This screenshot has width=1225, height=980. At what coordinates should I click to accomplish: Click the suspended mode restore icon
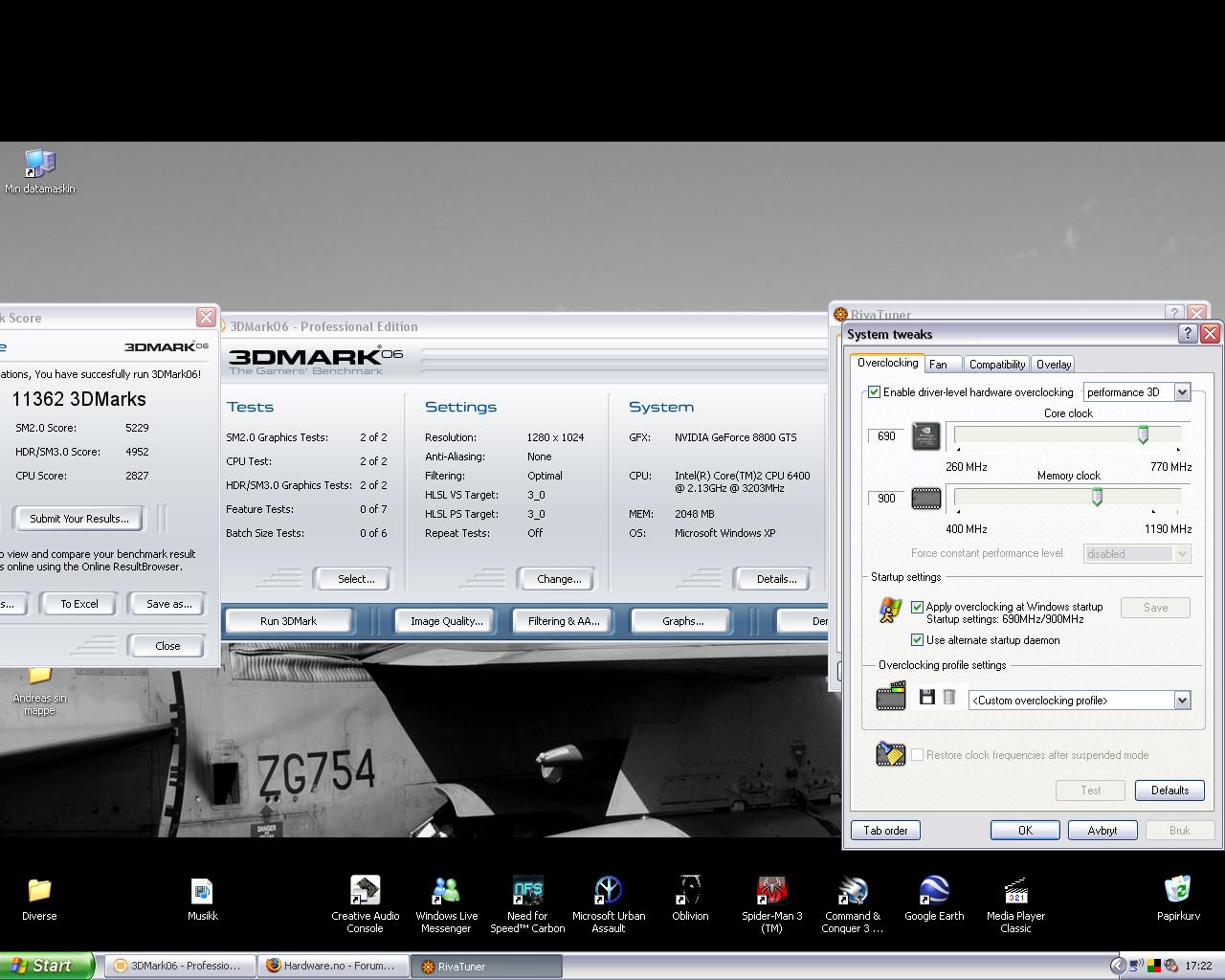pos(891,754)
